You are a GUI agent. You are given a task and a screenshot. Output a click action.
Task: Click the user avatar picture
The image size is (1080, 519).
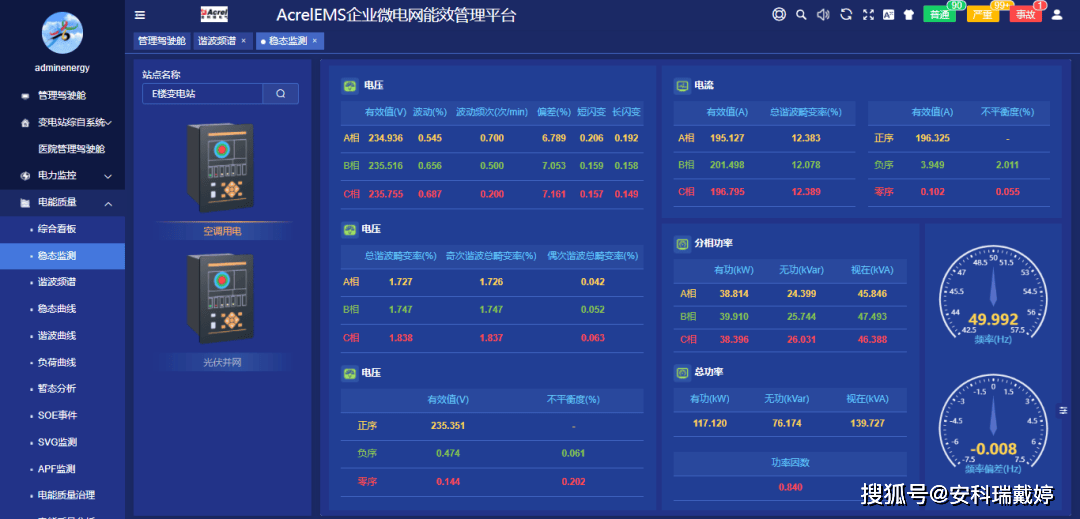click(x=62, y=32)
